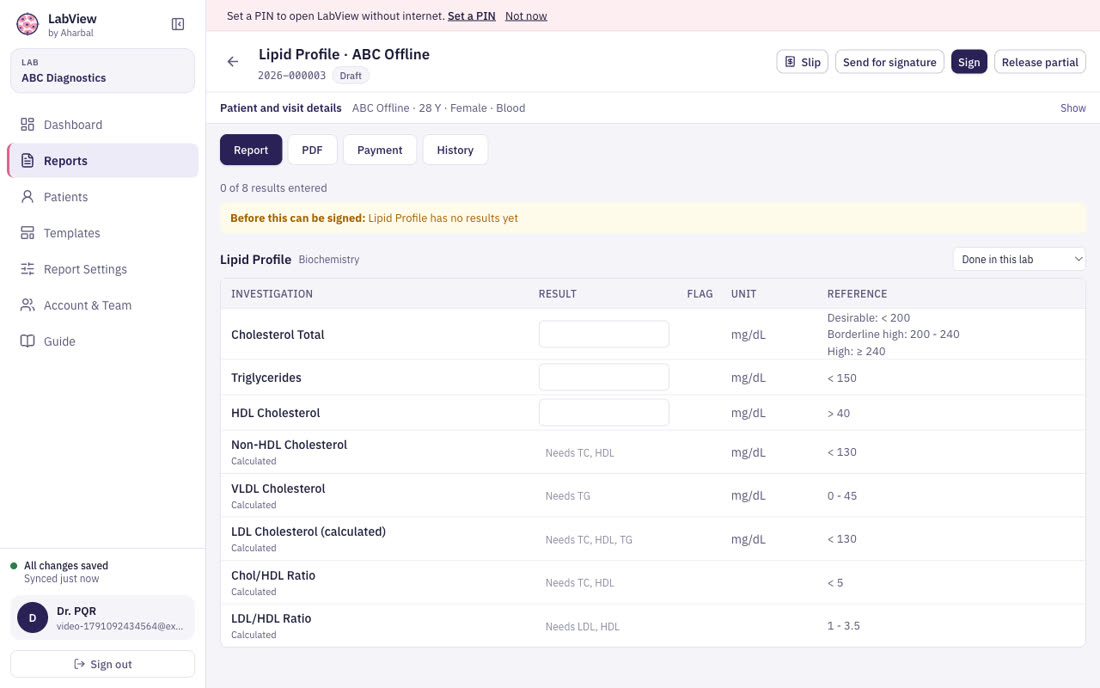The width and height of the screenshot is (1100, 688).
Task: Click the Templates layout icon
Action: (x=27, y=233)
